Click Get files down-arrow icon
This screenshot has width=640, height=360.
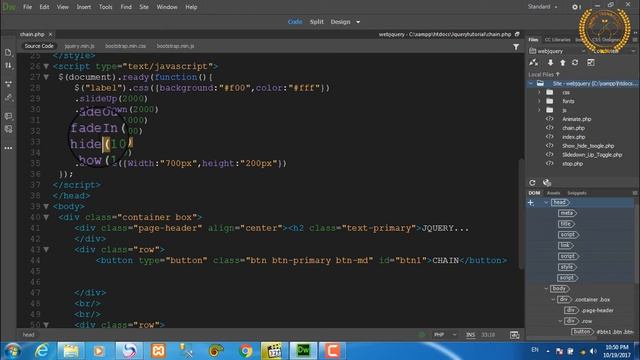point(550,62)
